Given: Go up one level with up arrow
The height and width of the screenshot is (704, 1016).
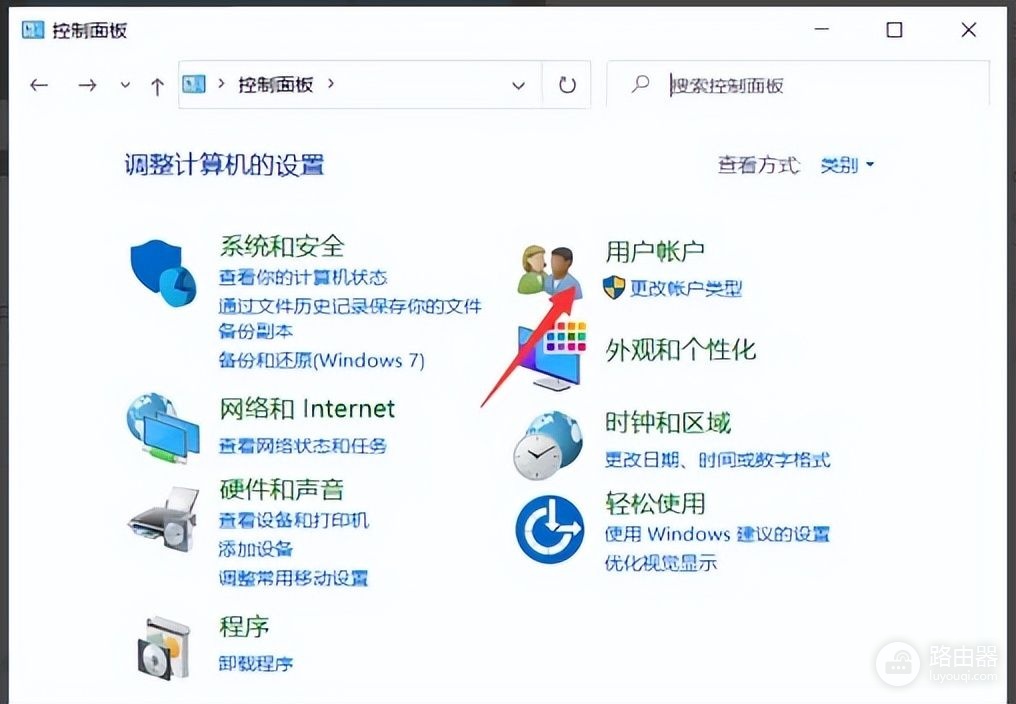Looking at the screenshot, I should [157, 86].
